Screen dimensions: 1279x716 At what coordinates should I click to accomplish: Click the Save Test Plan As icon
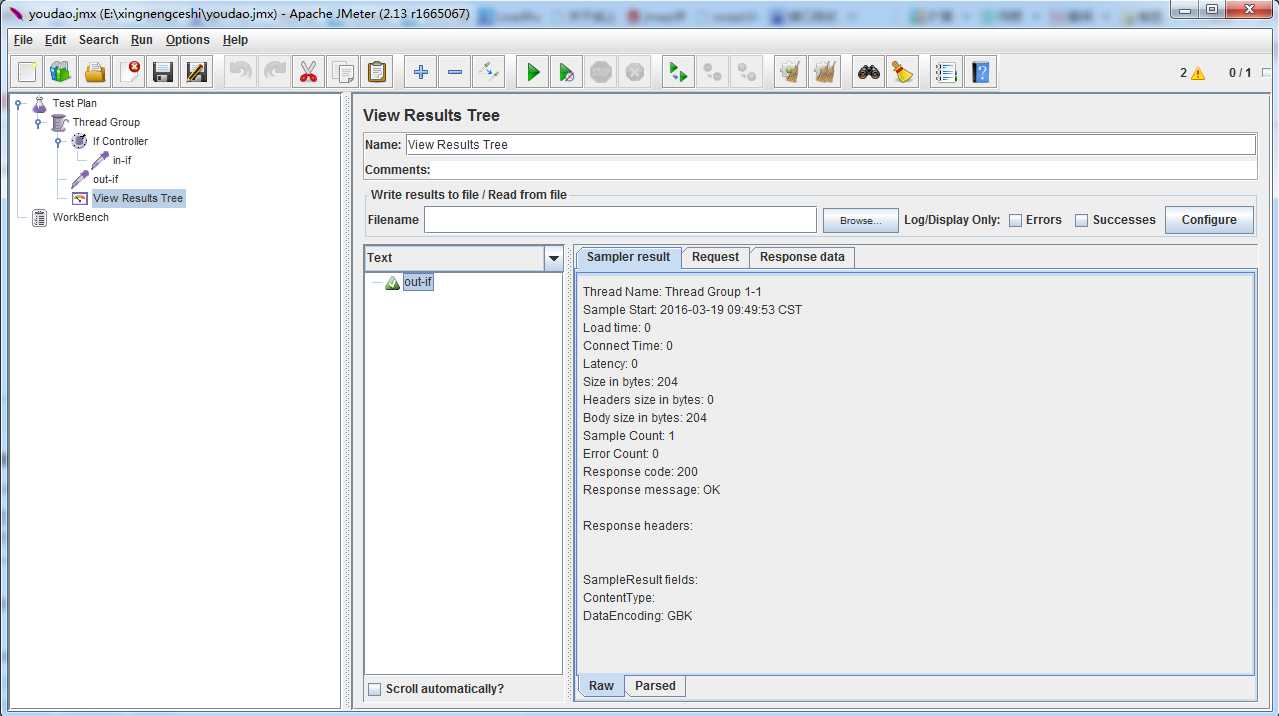point(197,72)
